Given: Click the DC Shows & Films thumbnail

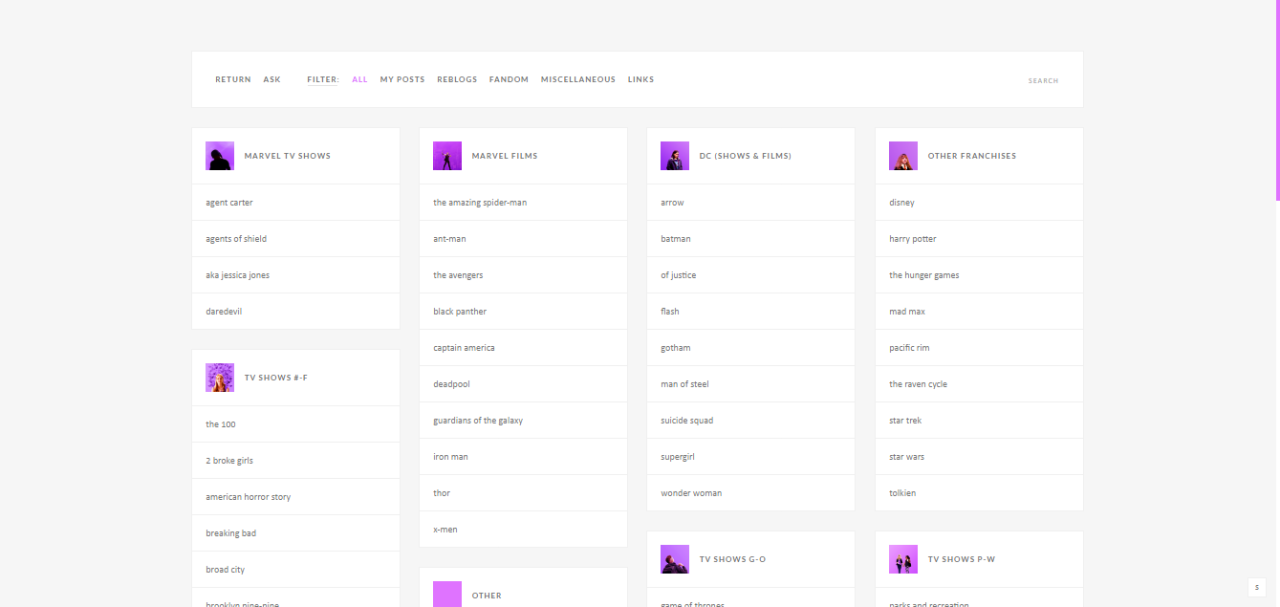Looking at the screenshot, I should coord(675,156).
